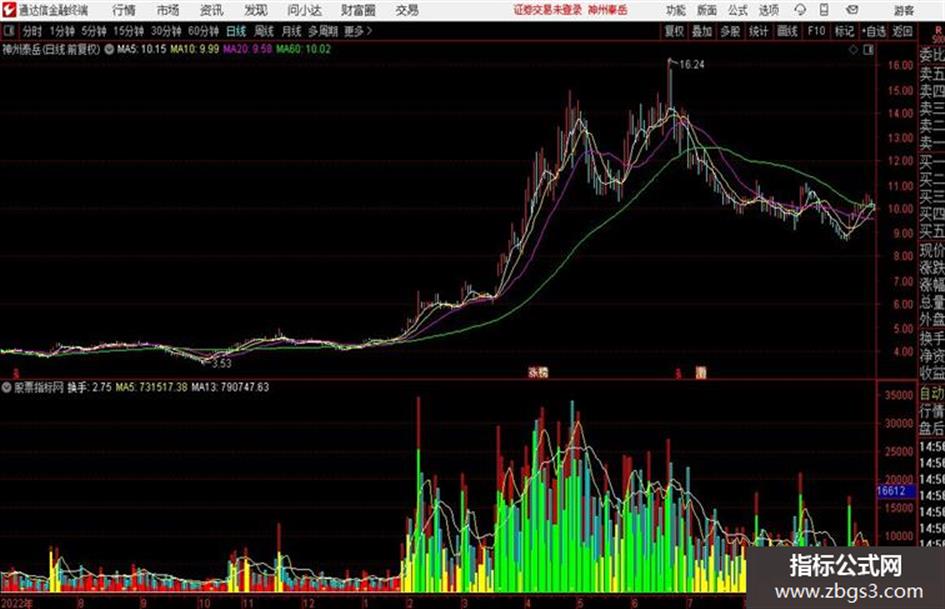The height and width of the screenshot is (609, 945).
Task: Open the 公式 menu
Action: pyautogui.click(x=738, y=10)
